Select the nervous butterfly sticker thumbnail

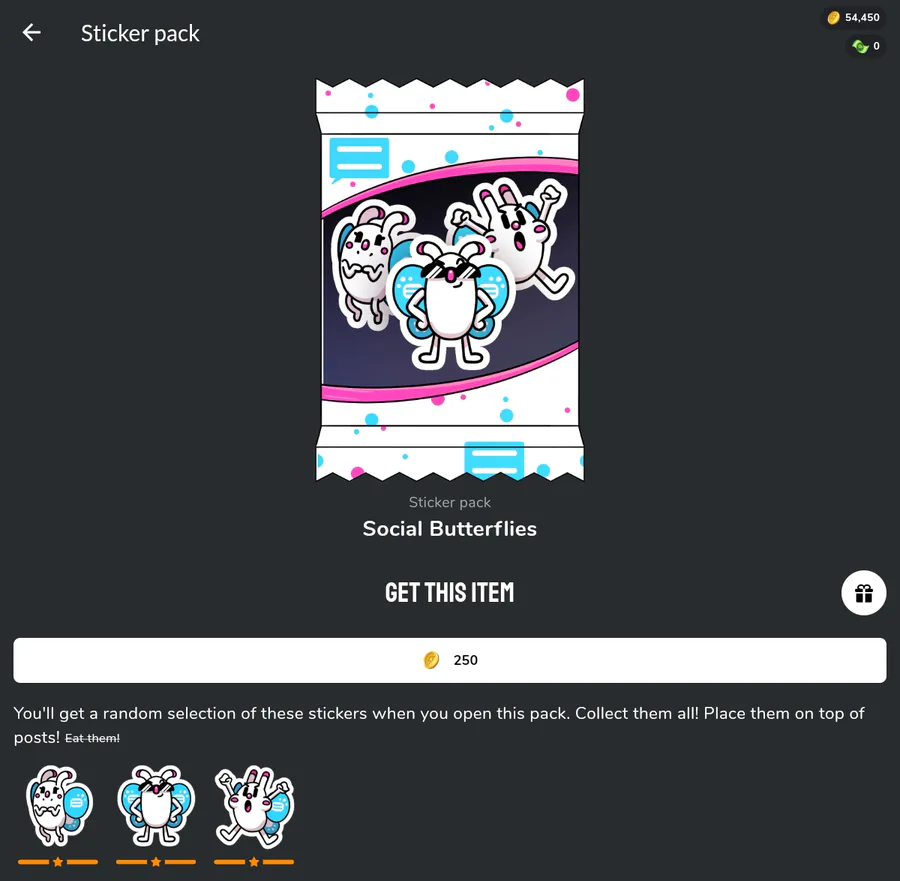point(59,806)
